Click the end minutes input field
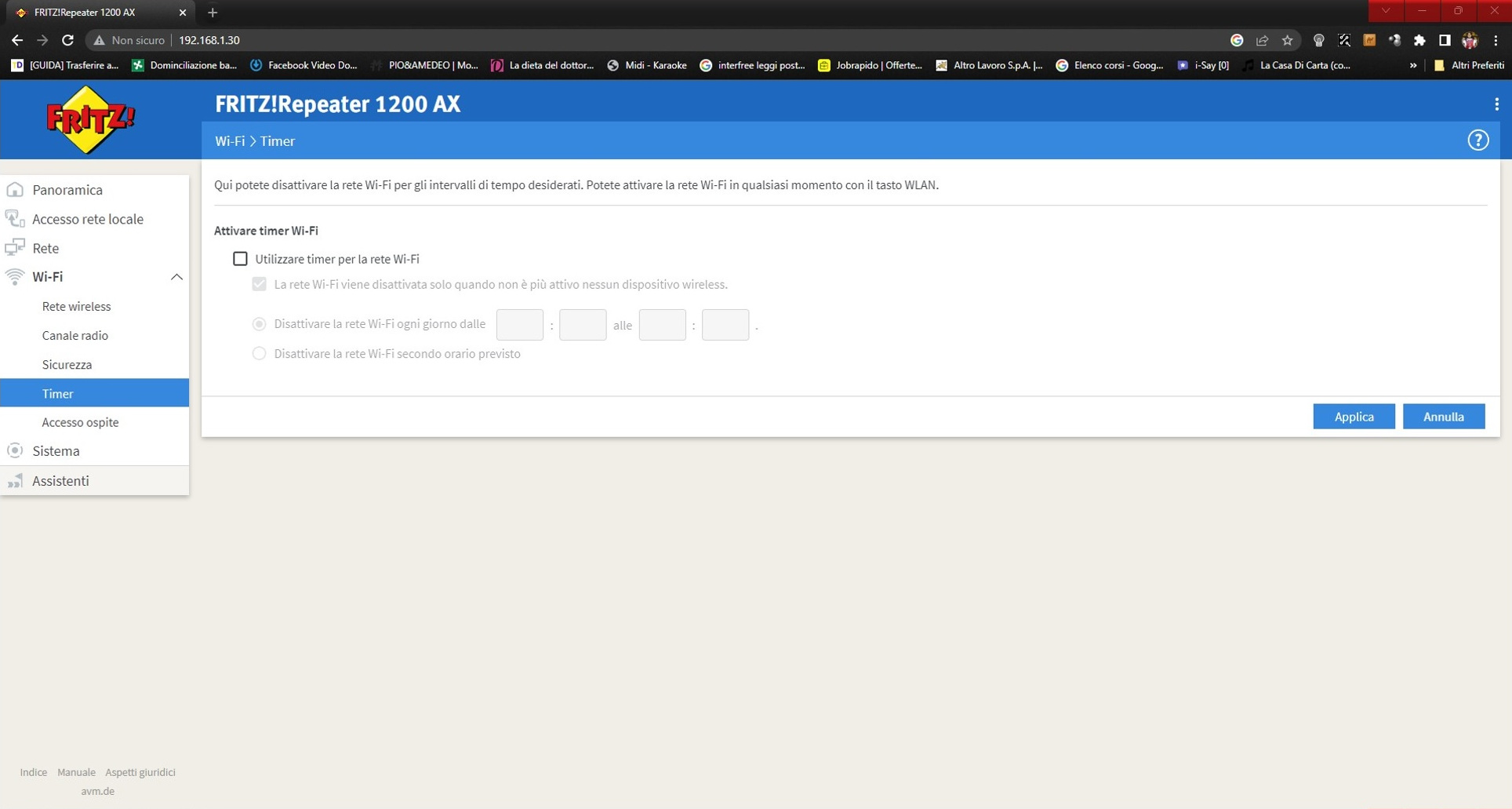Screen dimensions: 1512x809 click(725, 325)
